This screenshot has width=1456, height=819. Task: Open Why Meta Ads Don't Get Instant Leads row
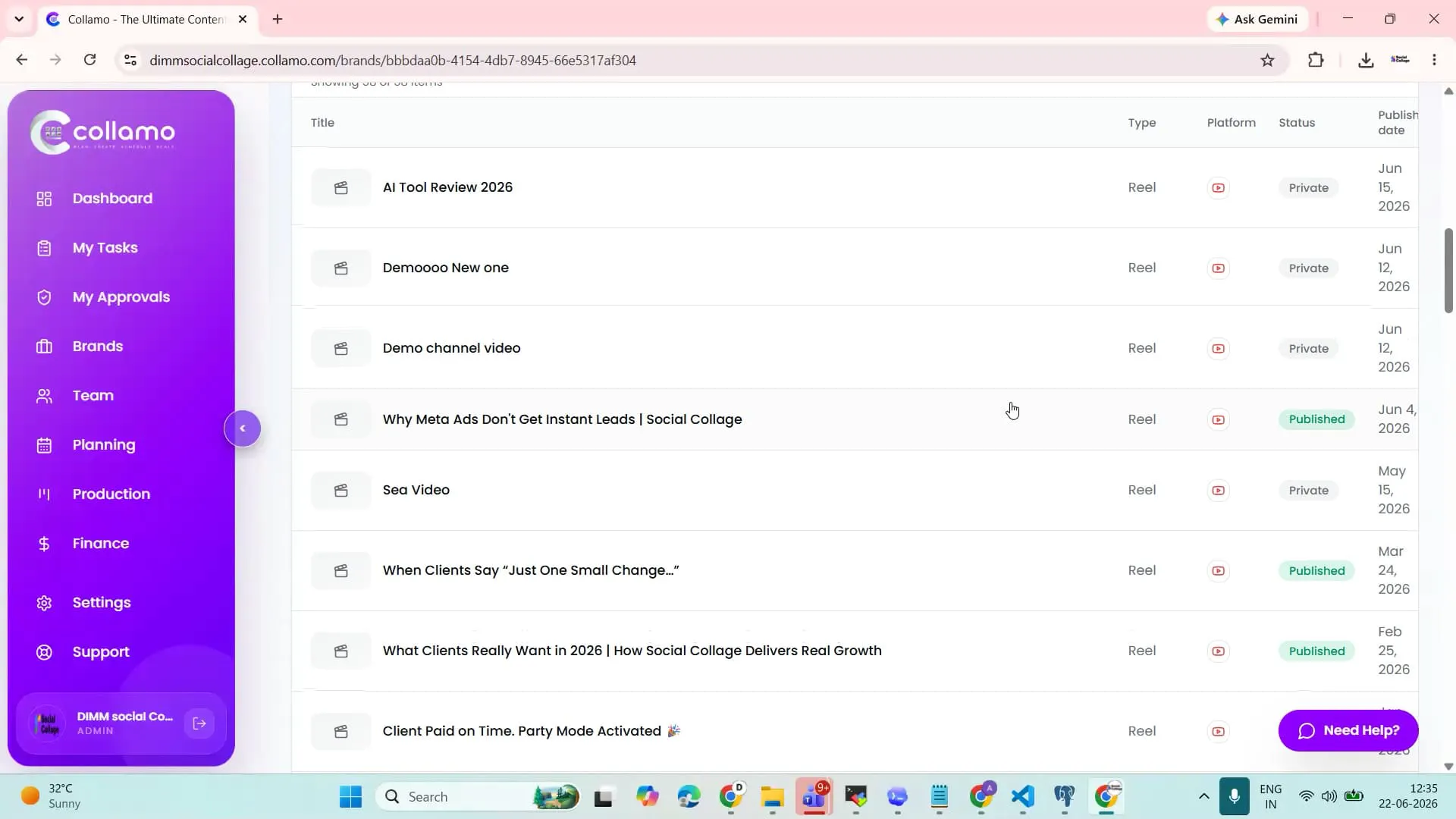855,419
